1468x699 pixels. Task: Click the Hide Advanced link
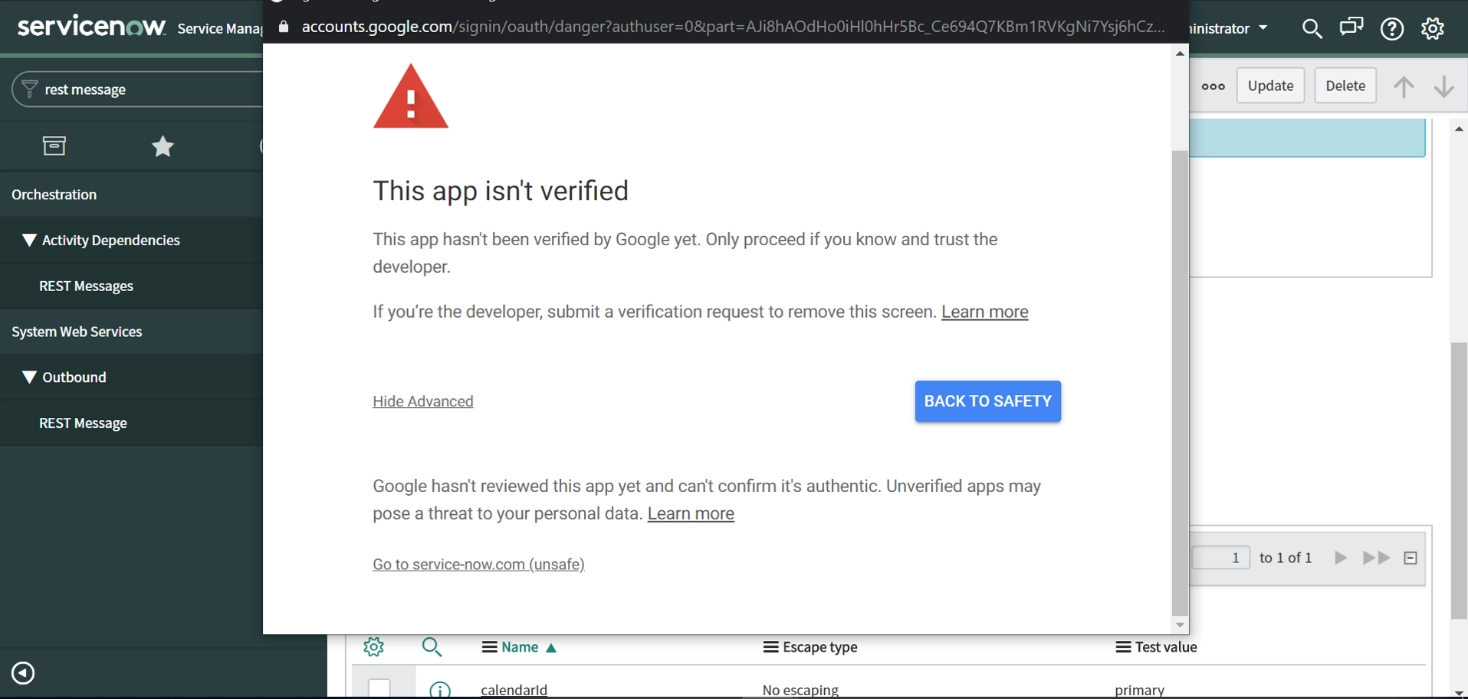point(423,401)
